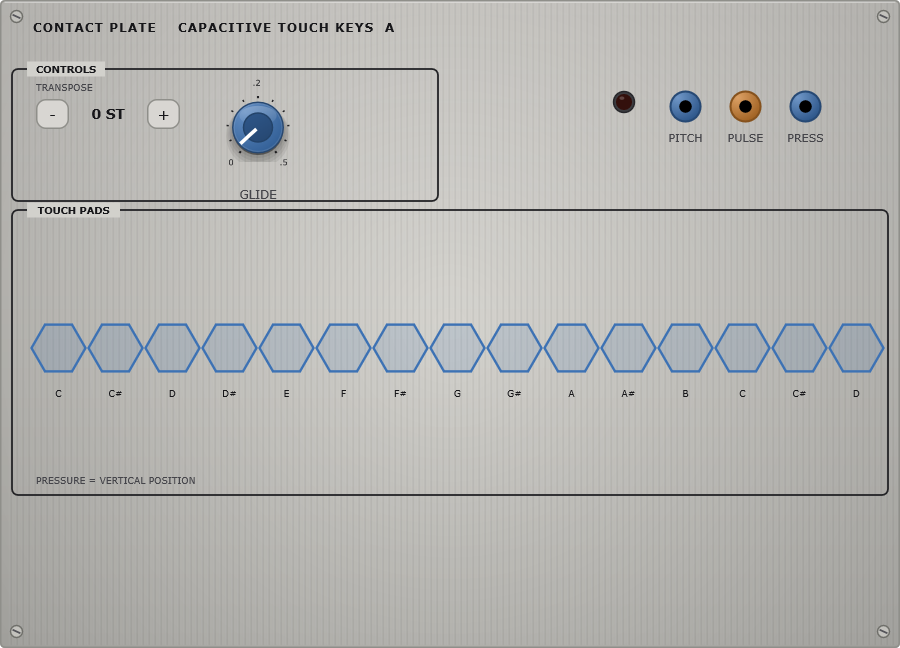Click the 0 marking beside glide knob
This screenshot has width=900, height=648.
pos(231,162)
